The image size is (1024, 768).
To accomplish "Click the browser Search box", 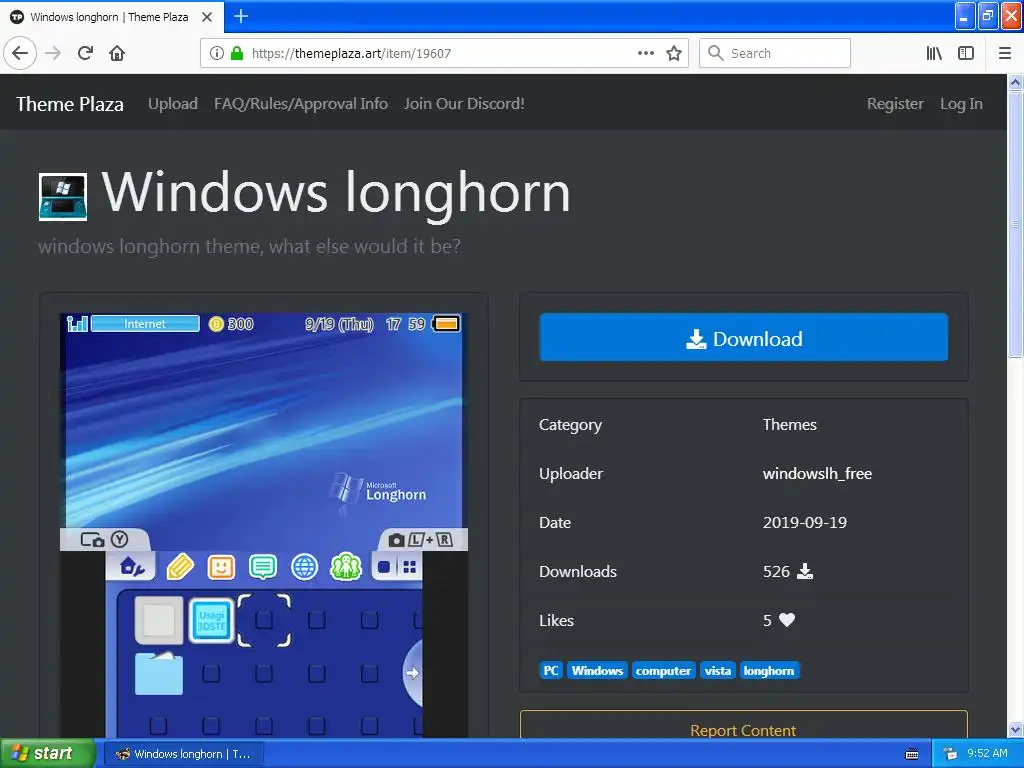I will coord(775,54).
